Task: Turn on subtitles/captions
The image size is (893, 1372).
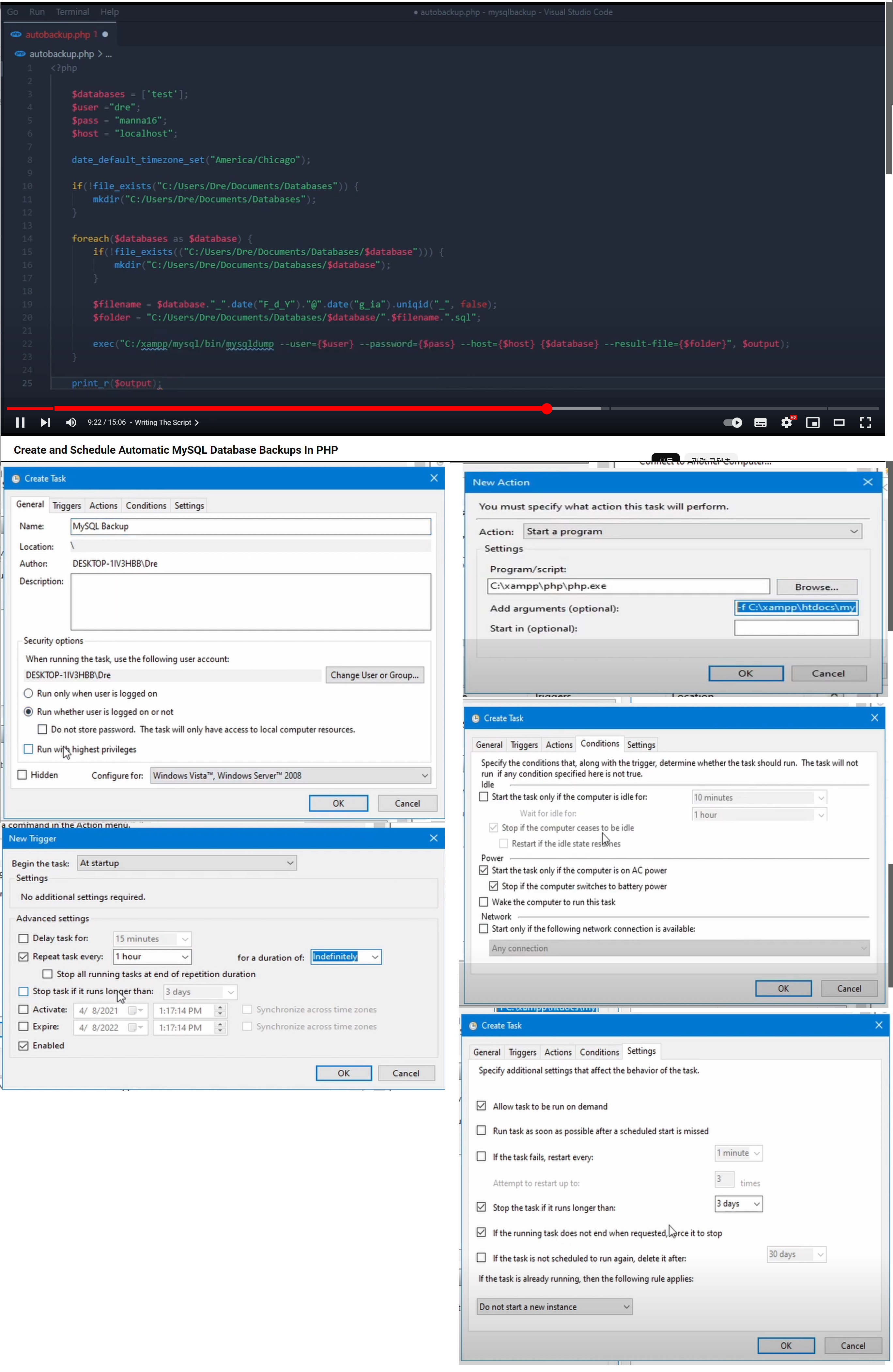Action: [760, 422]
